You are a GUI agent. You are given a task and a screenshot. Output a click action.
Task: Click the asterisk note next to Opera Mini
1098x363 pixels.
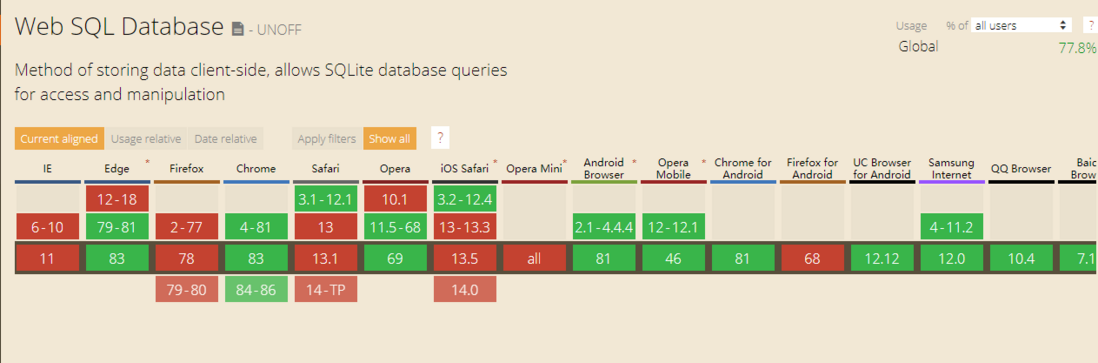click(x=564, y=163)
